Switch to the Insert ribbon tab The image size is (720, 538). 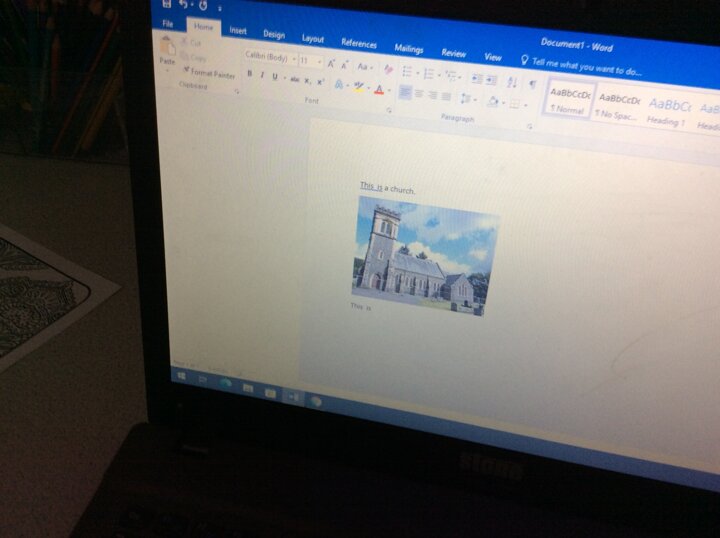coord(238,30)
